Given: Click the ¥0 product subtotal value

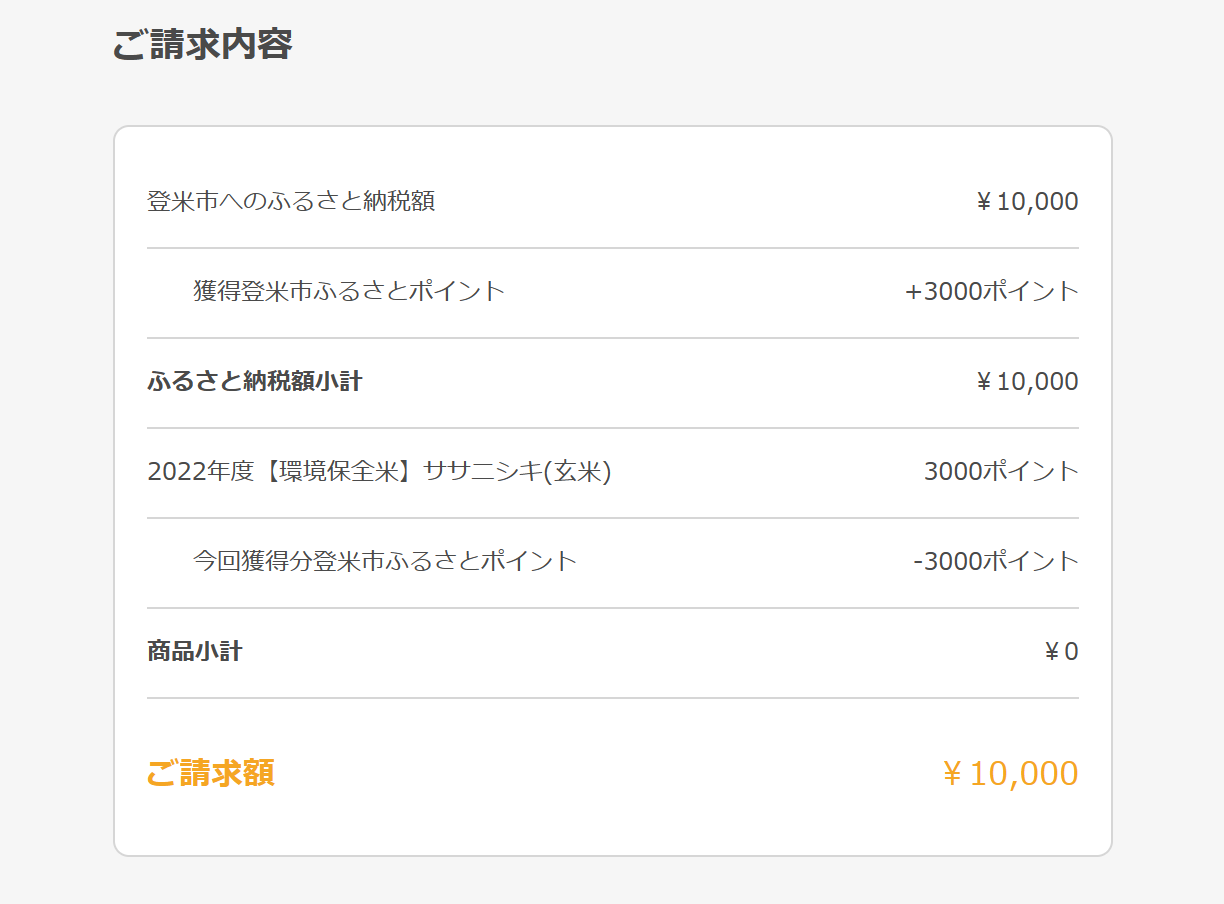Looking at the screenshot, I should point(1061,652).
